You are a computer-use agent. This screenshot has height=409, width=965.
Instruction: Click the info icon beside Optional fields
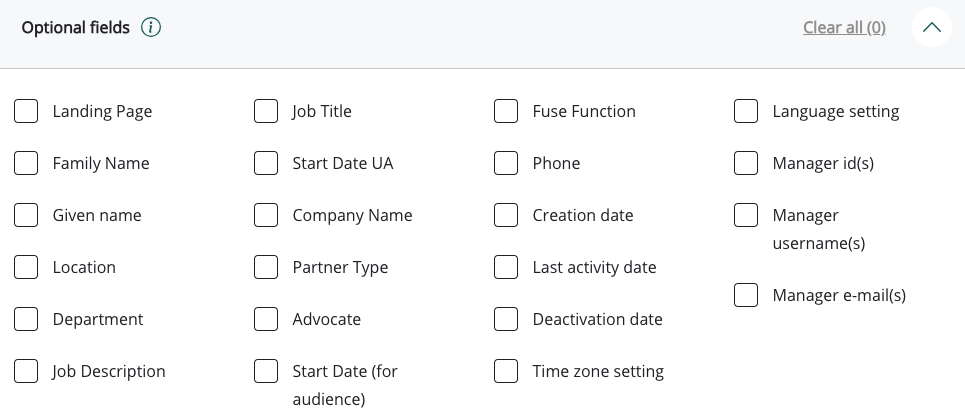pos(151,28)
